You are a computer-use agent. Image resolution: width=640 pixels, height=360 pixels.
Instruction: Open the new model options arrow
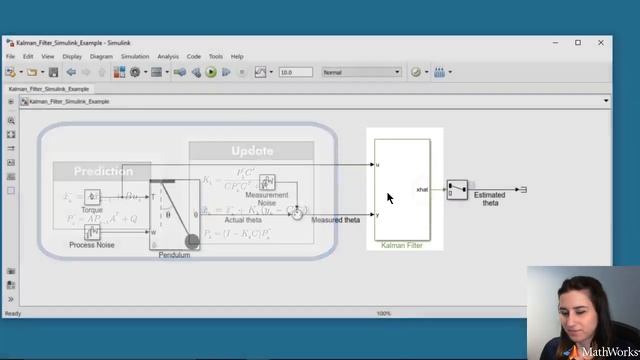tap(21, 72)
